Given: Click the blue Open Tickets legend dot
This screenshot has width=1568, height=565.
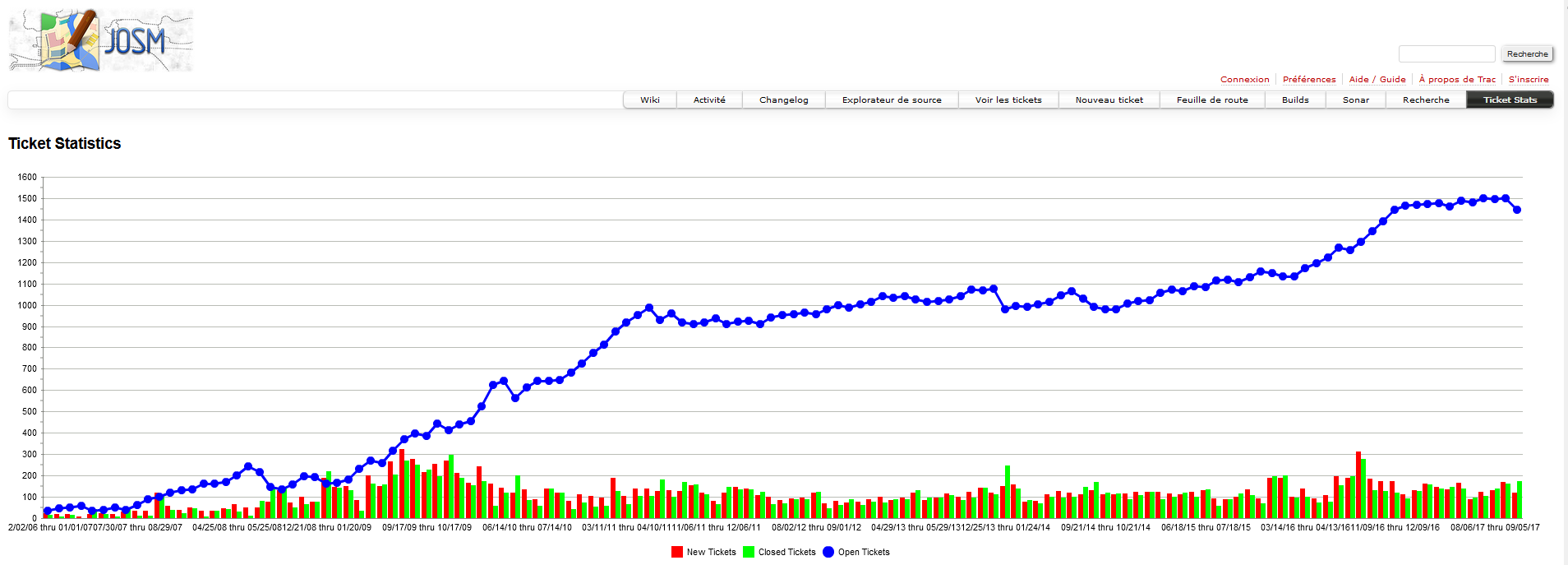Looking at the screenshot, I should (828, 552).
